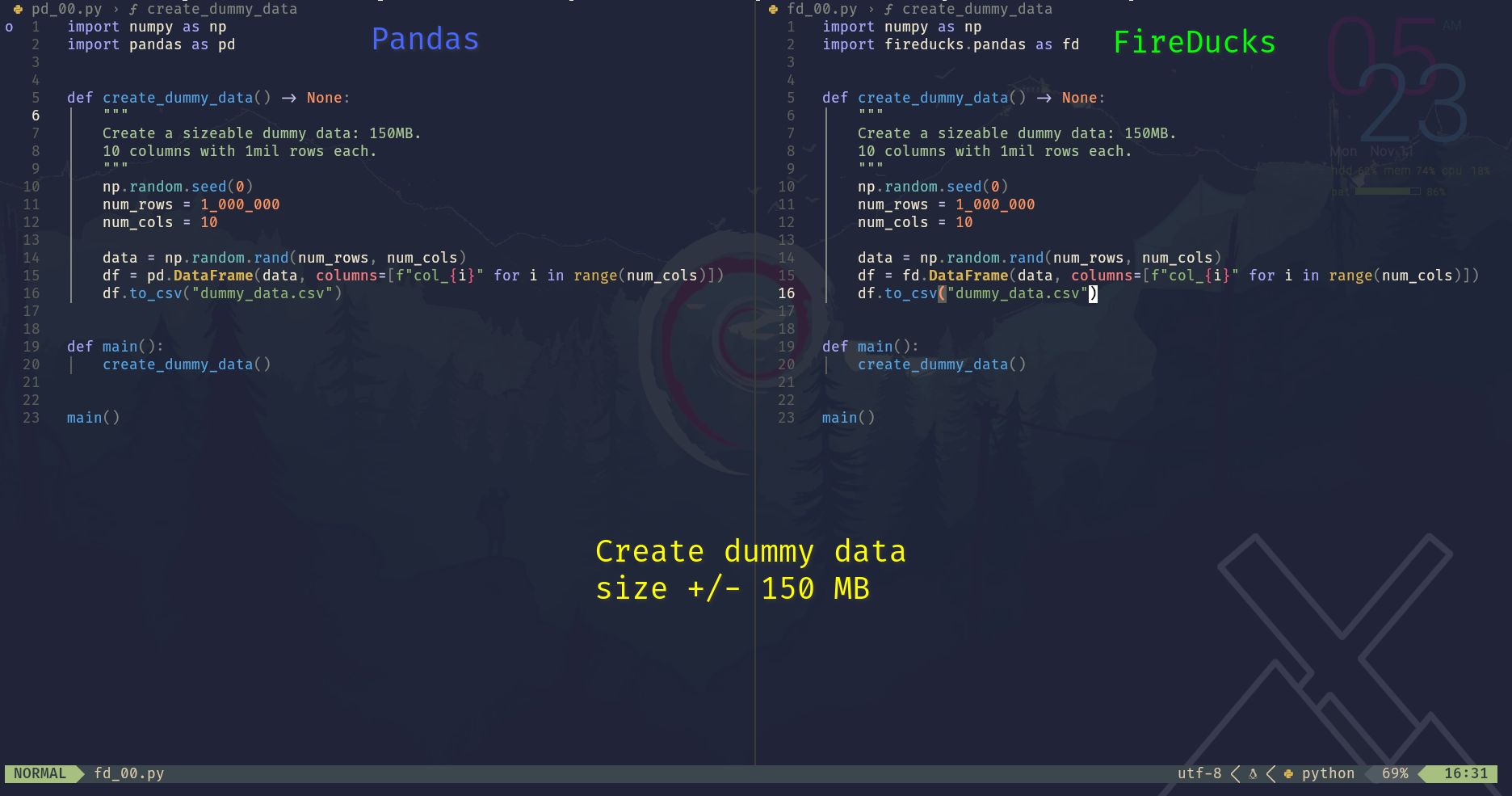The image size is (1512, 796).
Task: Click the function symbol icon in pd_00.py breadcrumb
Action: pos(133,10)
